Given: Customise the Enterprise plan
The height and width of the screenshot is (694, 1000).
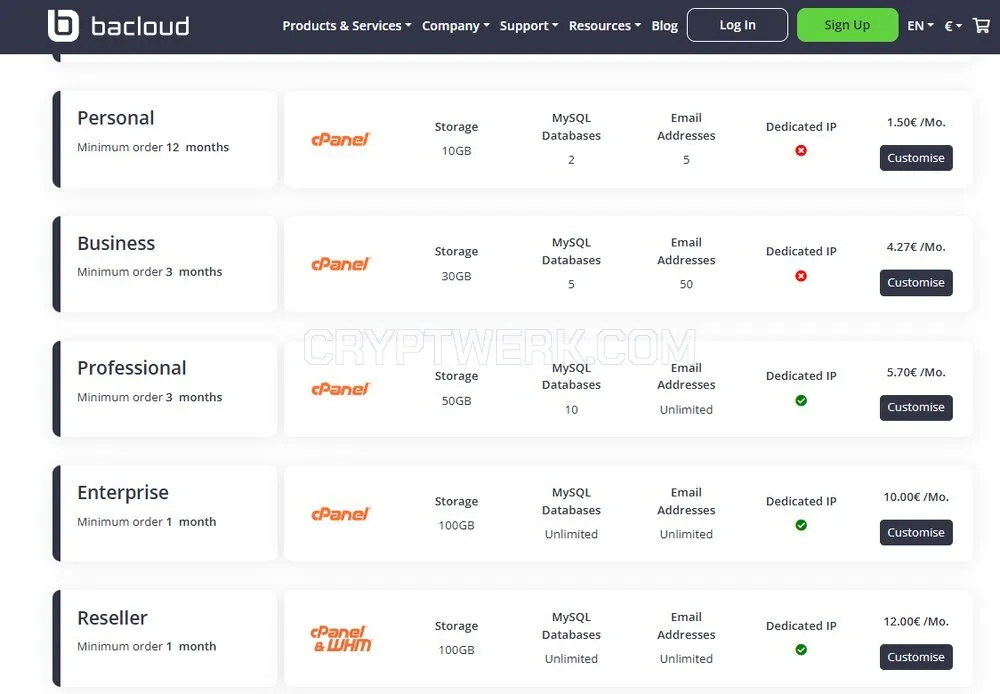Looking at the screenshot, I should point(916,532).
